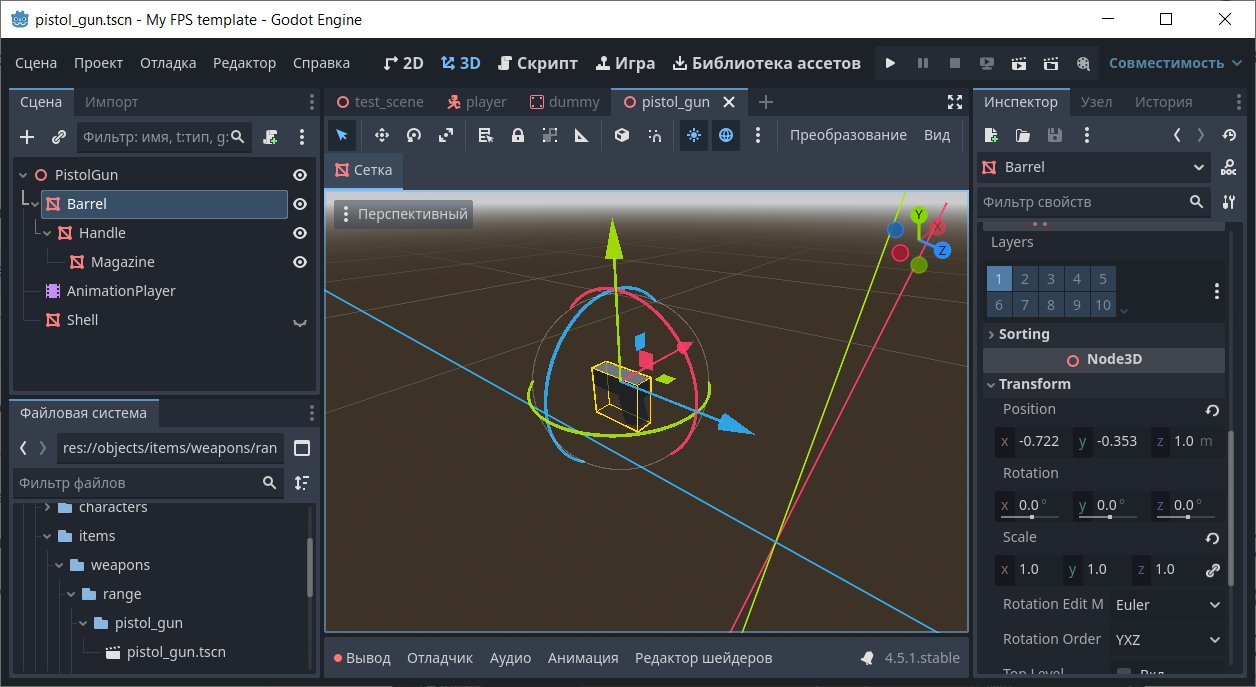This screenshot has height=687, width=1256.
Task: Select the Scale mode tool
Action: 446,135
